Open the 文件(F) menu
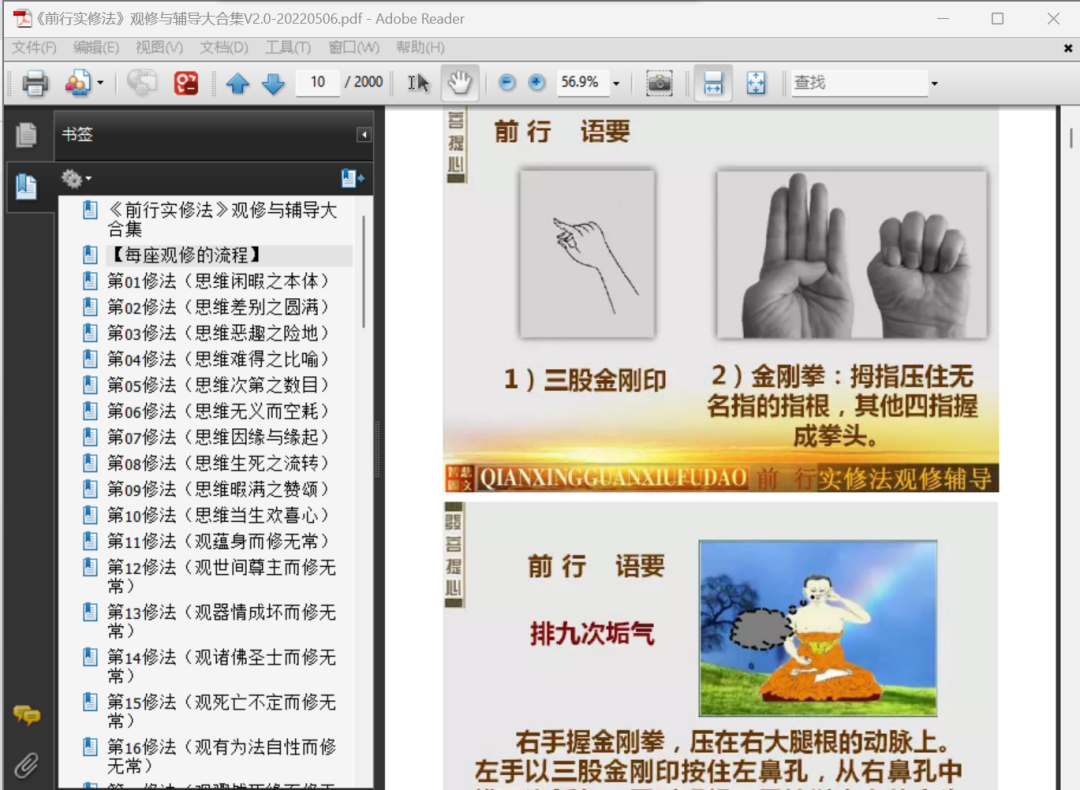1080x790 pixels. click(x=34, y=48)
